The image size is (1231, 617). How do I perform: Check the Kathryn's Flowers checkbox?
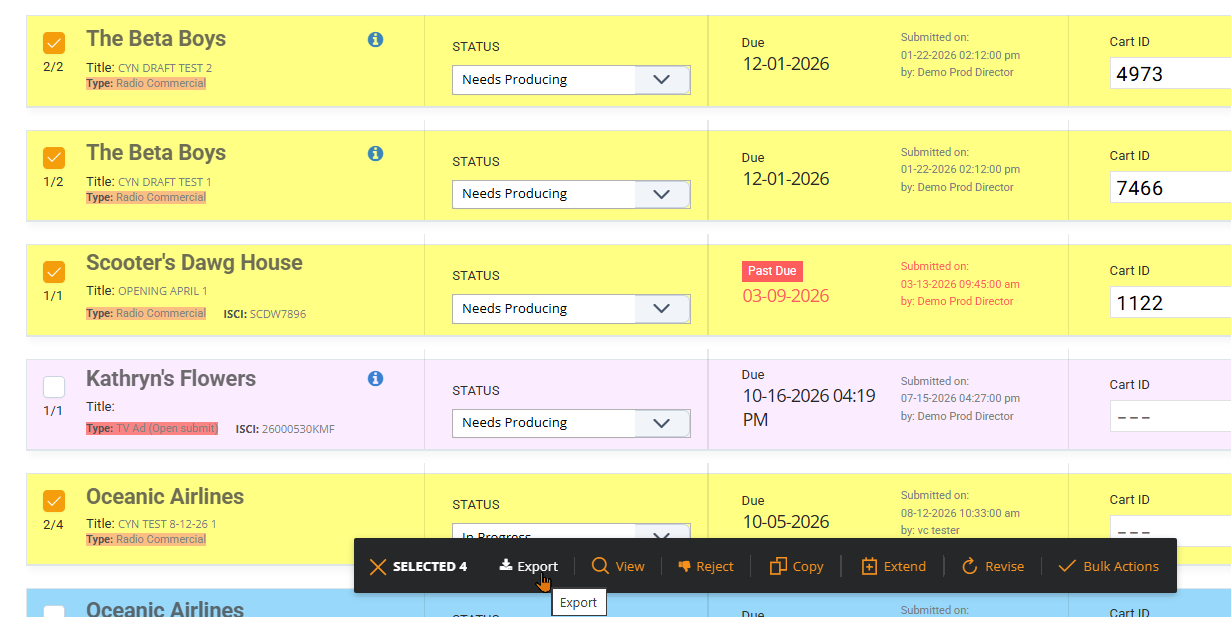pos(54,387)
